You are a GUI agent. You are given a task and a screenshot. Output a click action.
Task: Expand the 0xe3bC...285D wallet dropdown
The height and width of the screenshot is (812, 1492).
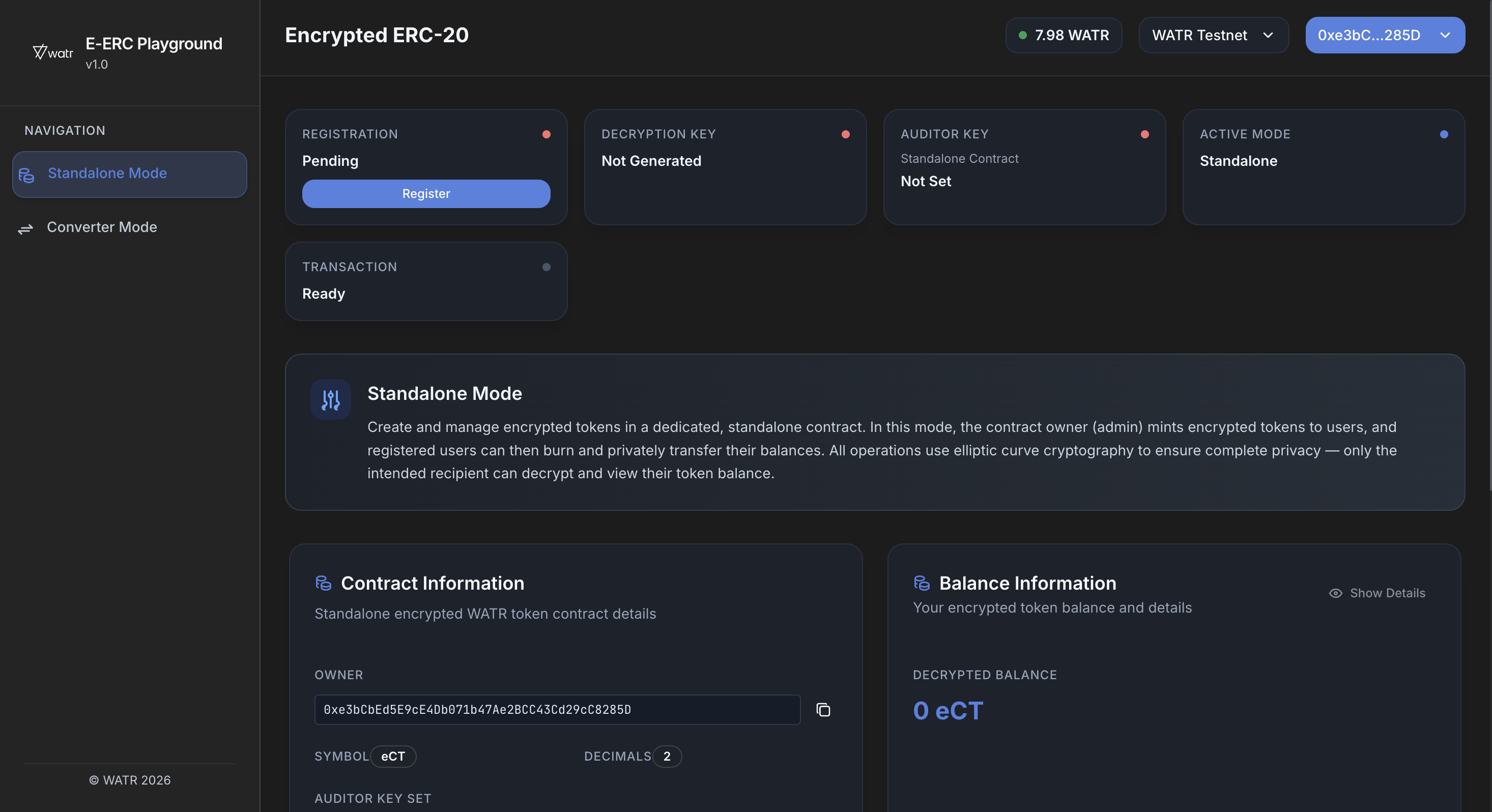(x=1384, y=35)
